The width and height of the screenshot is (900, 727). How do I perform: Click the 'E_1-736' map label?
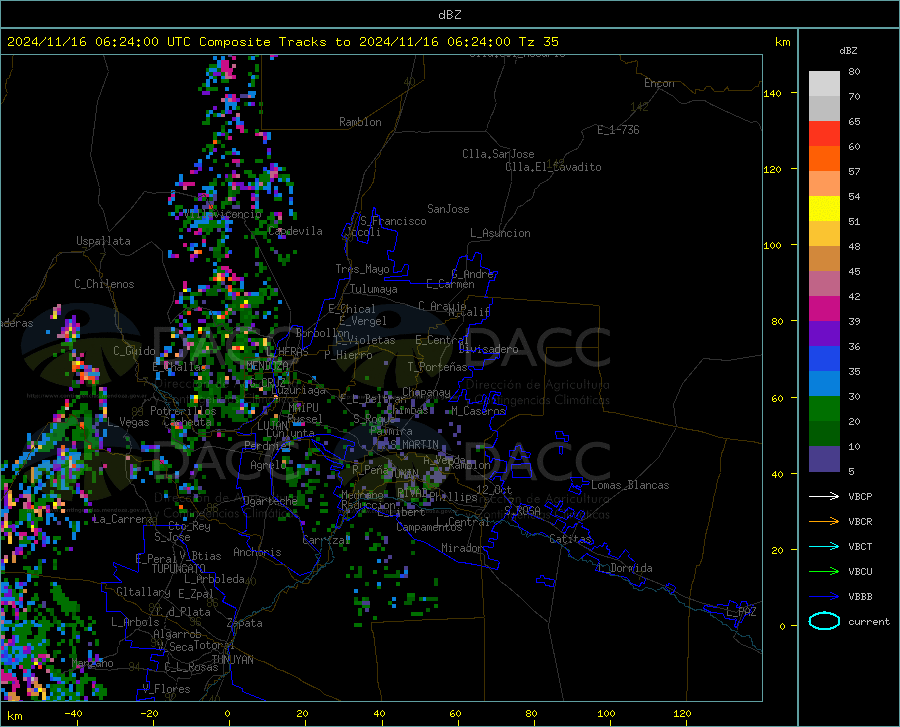pos(618,130)
